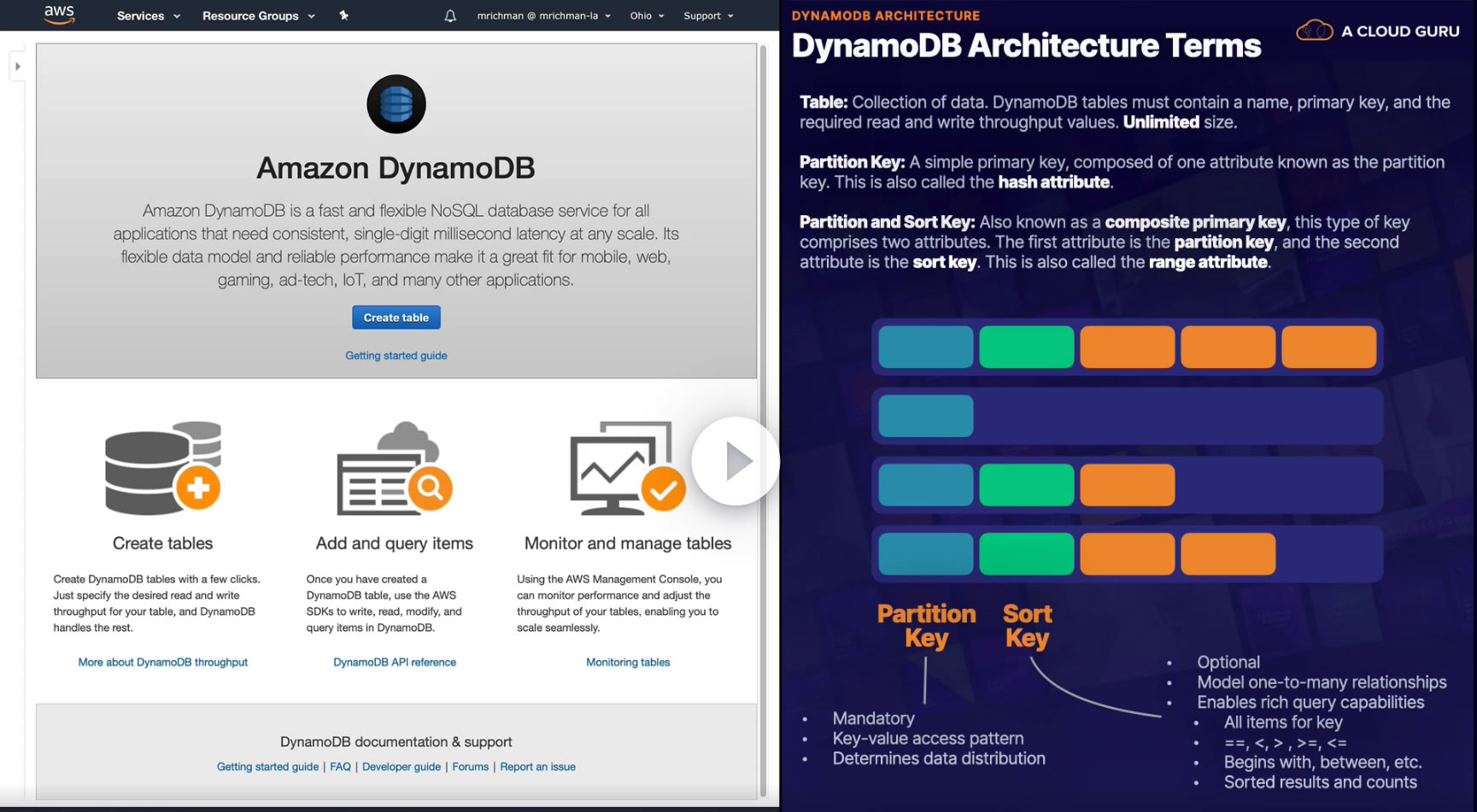Click the Create table button
The height and width of the screenshot is (812, 1477).
tap(396, 318)
